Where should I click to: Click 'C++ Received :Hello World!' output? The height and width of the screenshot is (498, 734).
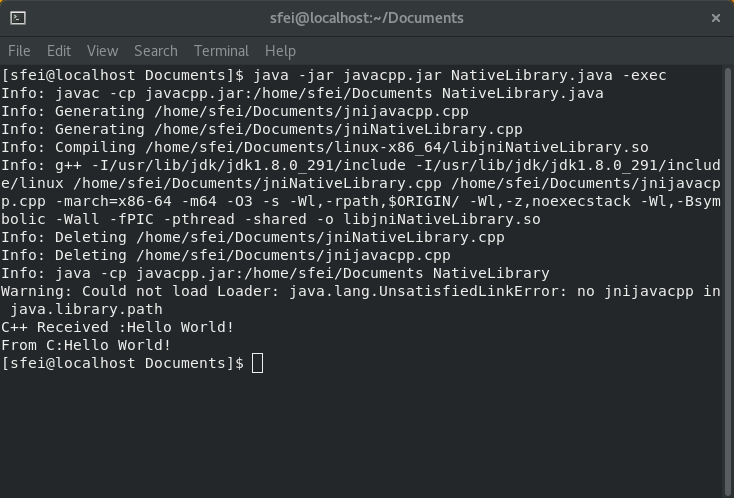pyautogui.click(x=117, y=327)
